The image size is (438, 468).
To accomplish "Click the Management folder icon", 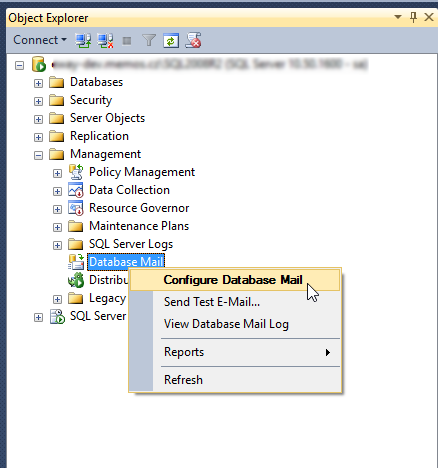I will [x=57, y=154].
